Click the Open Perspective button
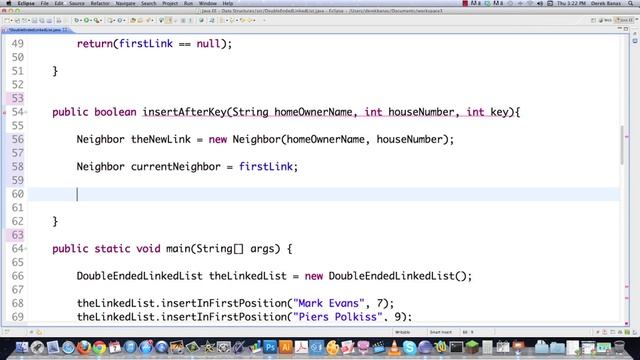This screenshot has height=360, width=640. coord(594,20)
